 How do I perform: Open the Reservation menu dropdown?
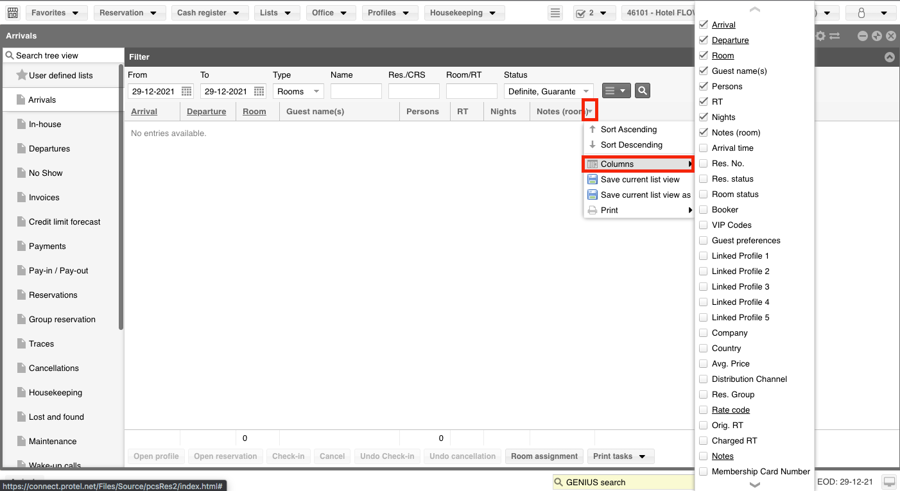[127, 13]
